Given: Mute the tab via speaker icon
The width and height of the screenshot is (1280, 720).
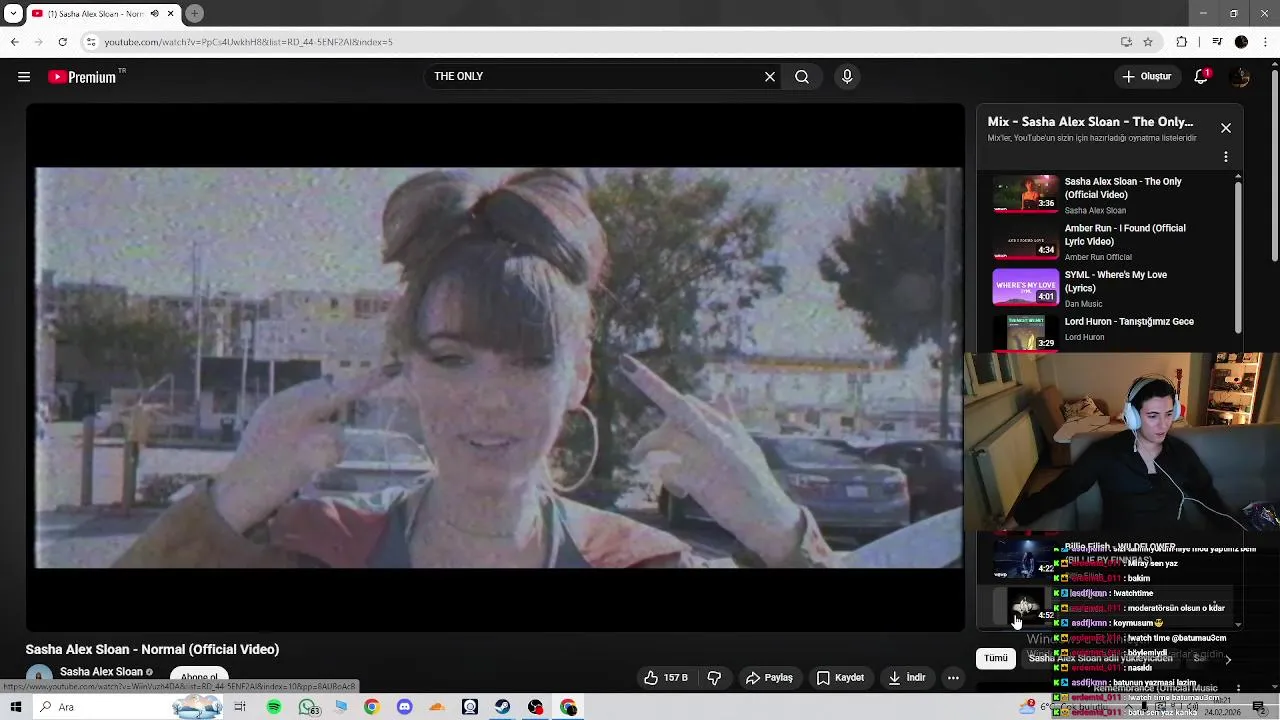Looking at the screenshot, I should (154, 14).
